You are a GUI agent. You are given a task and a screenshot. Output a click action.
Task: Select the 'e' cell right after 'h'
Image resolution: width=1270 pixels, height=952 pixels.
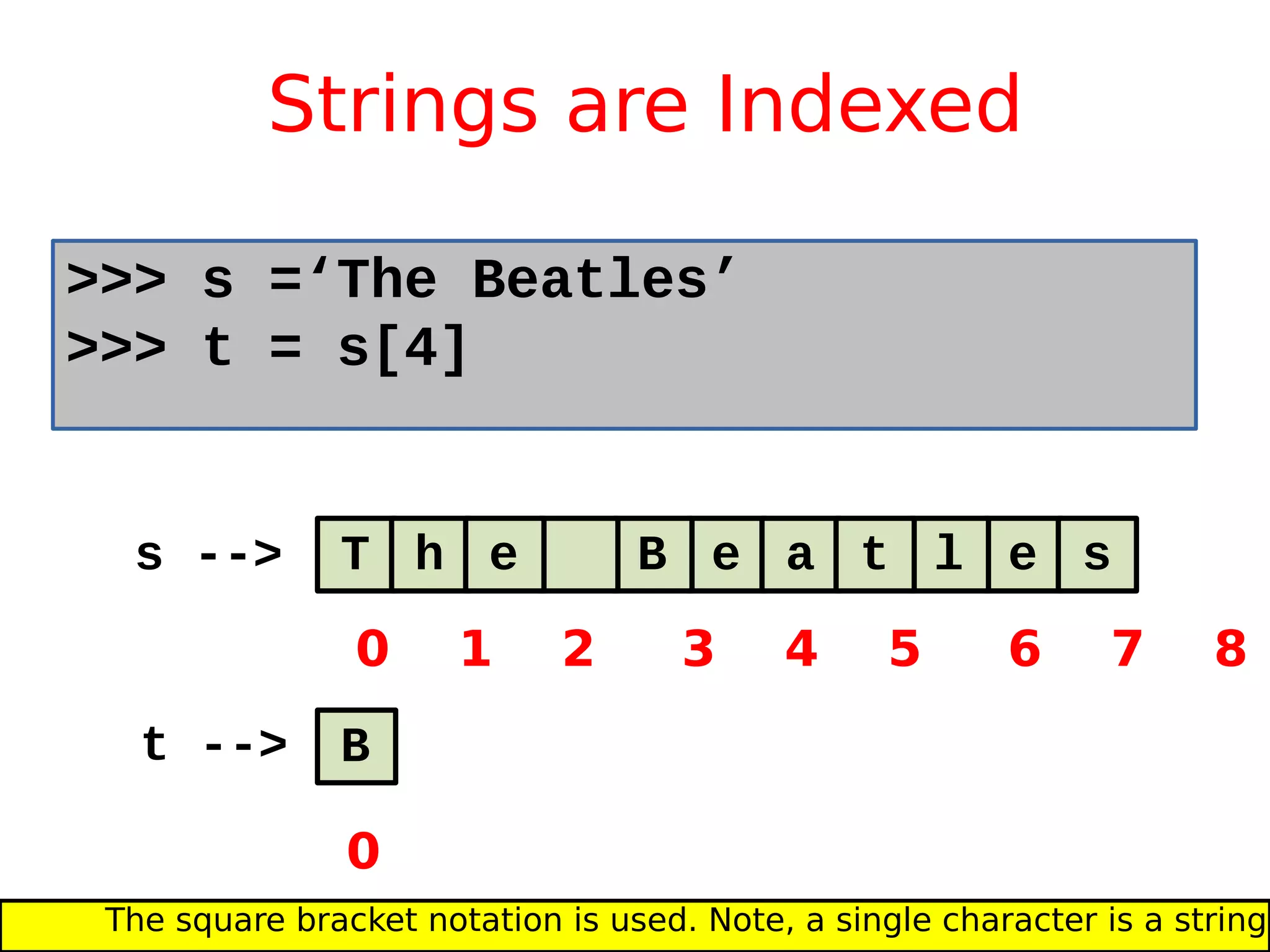point(504,555)
